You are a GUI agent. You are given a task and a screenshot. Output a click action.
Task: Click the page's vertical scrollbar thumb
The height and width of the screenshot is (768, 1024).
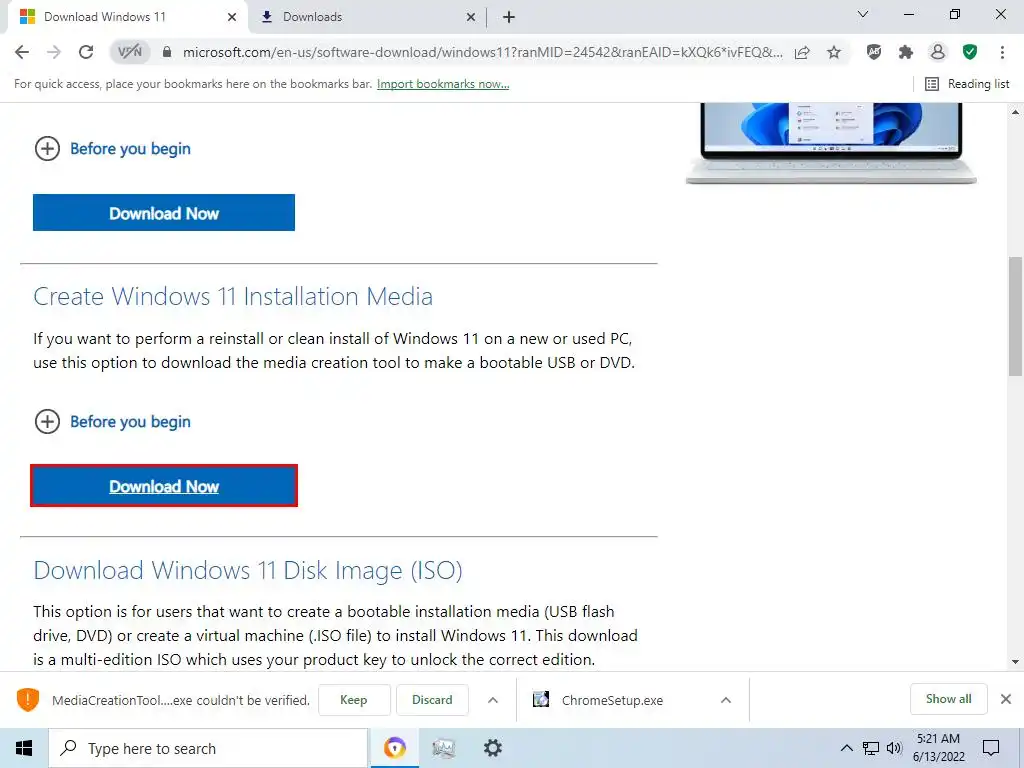point(1015,317)
